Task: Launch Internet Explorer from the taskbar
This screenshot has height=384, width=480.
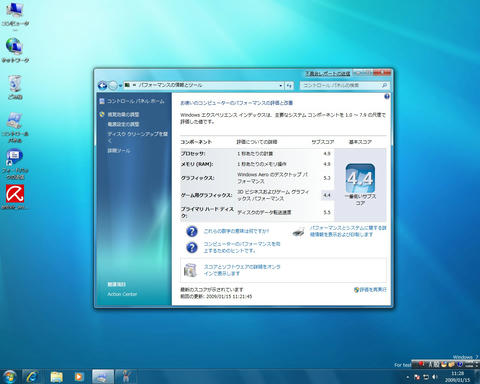Action: click(x=32, y=377)
